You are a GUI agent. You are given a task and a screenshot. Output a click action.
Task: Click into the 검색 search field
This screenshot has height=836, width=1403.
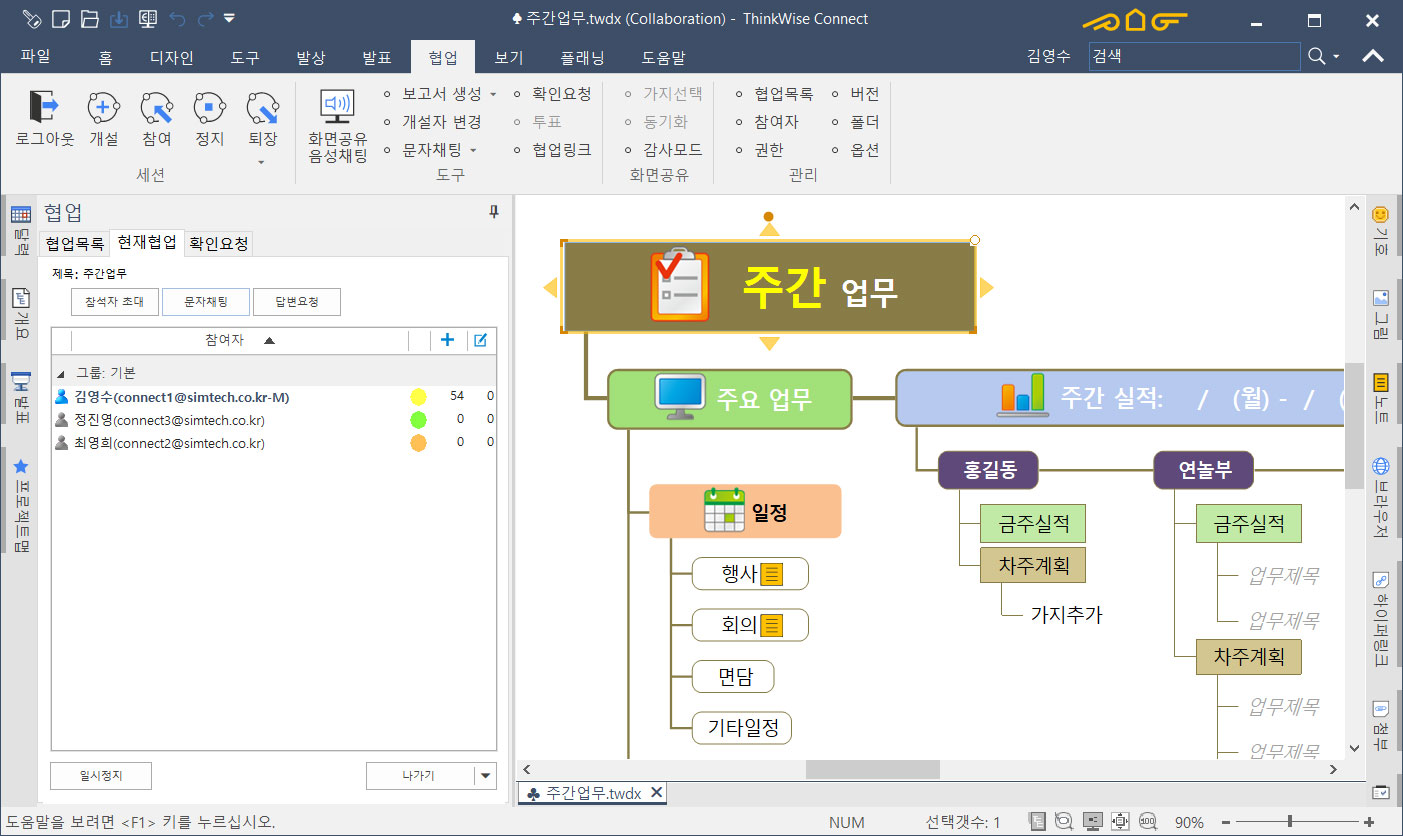pos(1194,57)
